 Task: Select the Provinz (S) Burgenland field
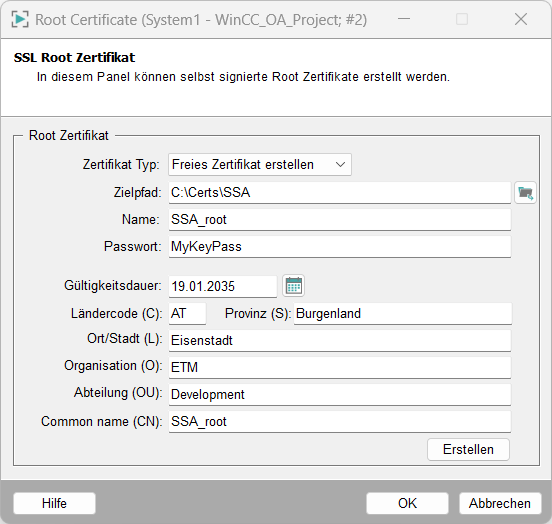(x=403, y=313)
